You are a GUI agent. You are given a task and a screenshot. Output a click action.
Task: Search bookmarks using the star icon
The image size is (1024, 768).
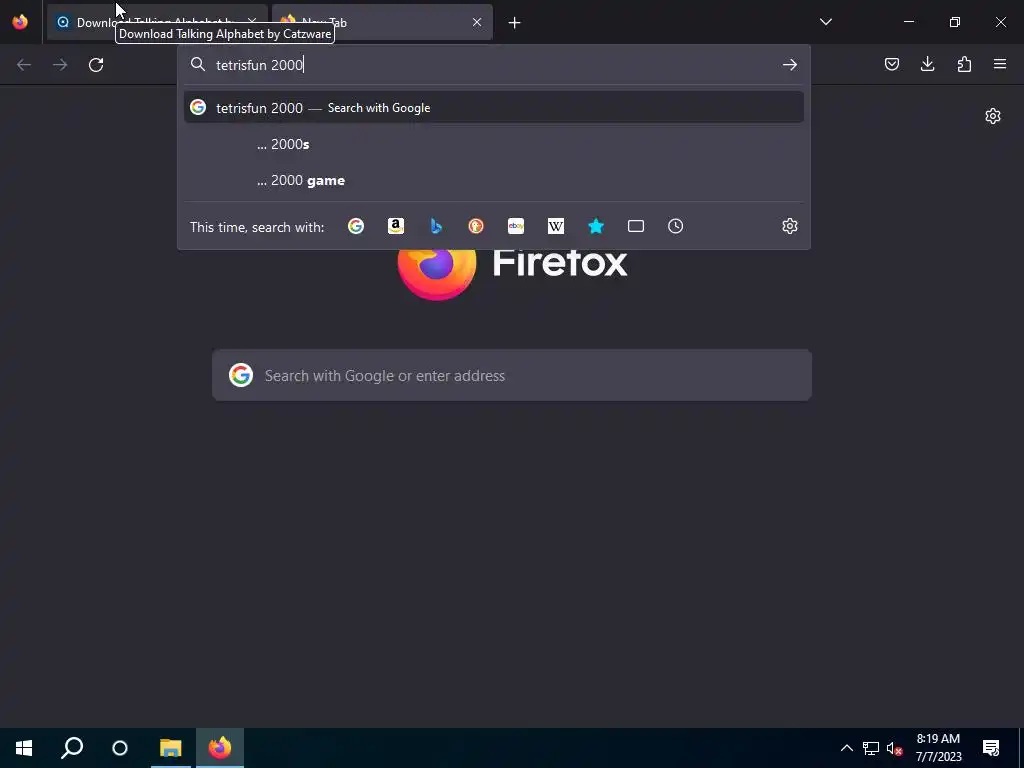(x=596, y=226)
